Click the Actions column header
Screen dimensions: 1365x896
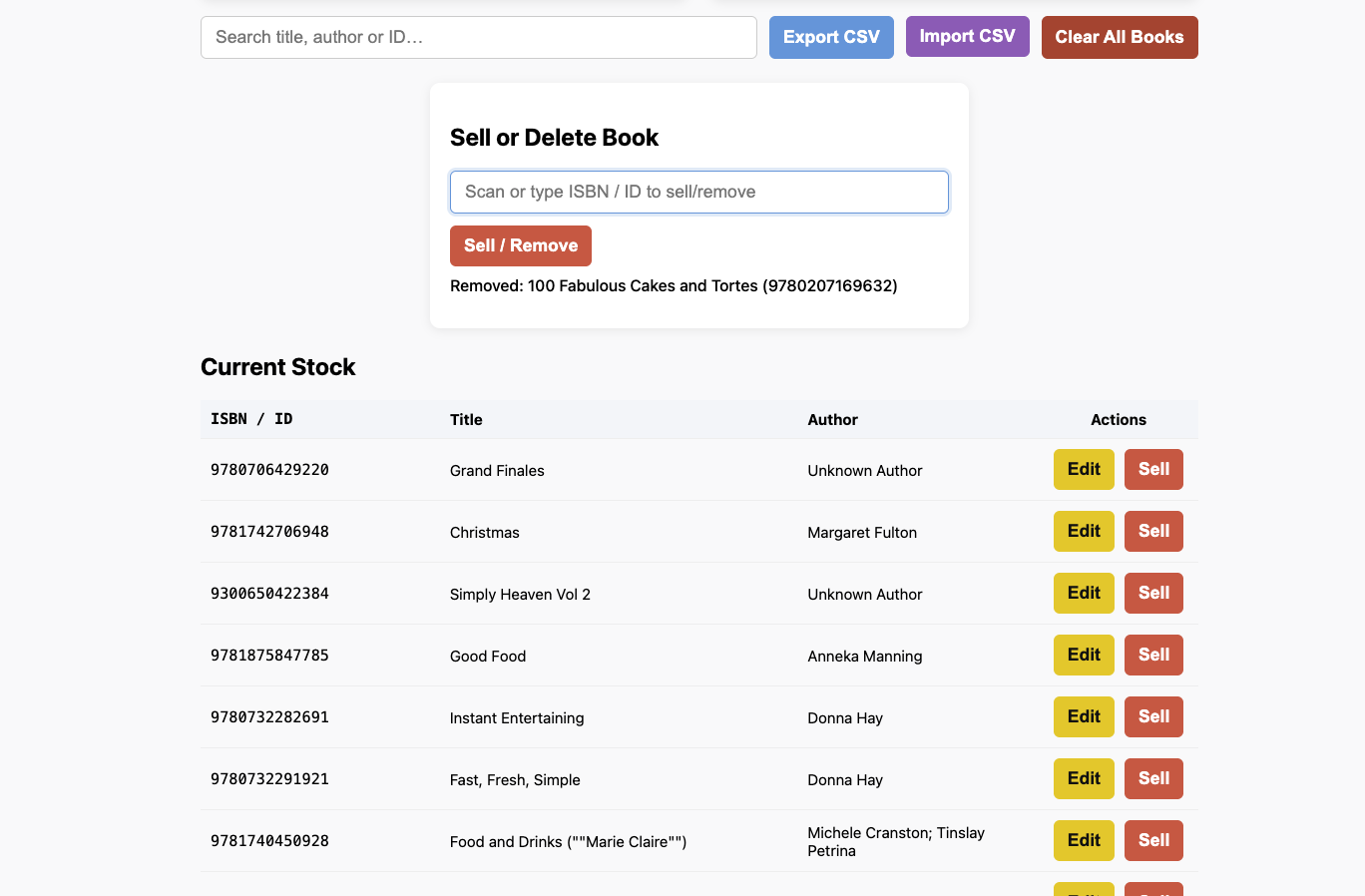coord(1119,420)
